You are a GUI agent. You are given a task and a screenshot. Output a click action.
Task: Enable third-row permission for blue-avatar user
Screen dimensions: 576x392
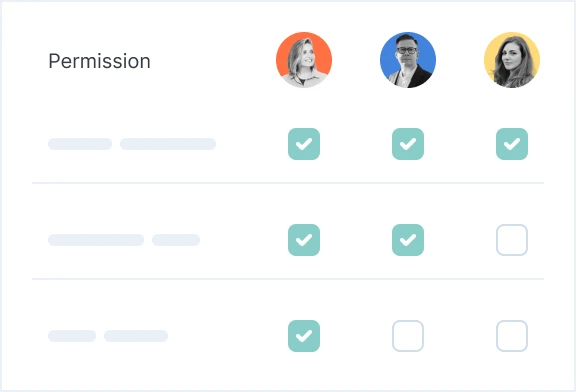pos(408,336)
